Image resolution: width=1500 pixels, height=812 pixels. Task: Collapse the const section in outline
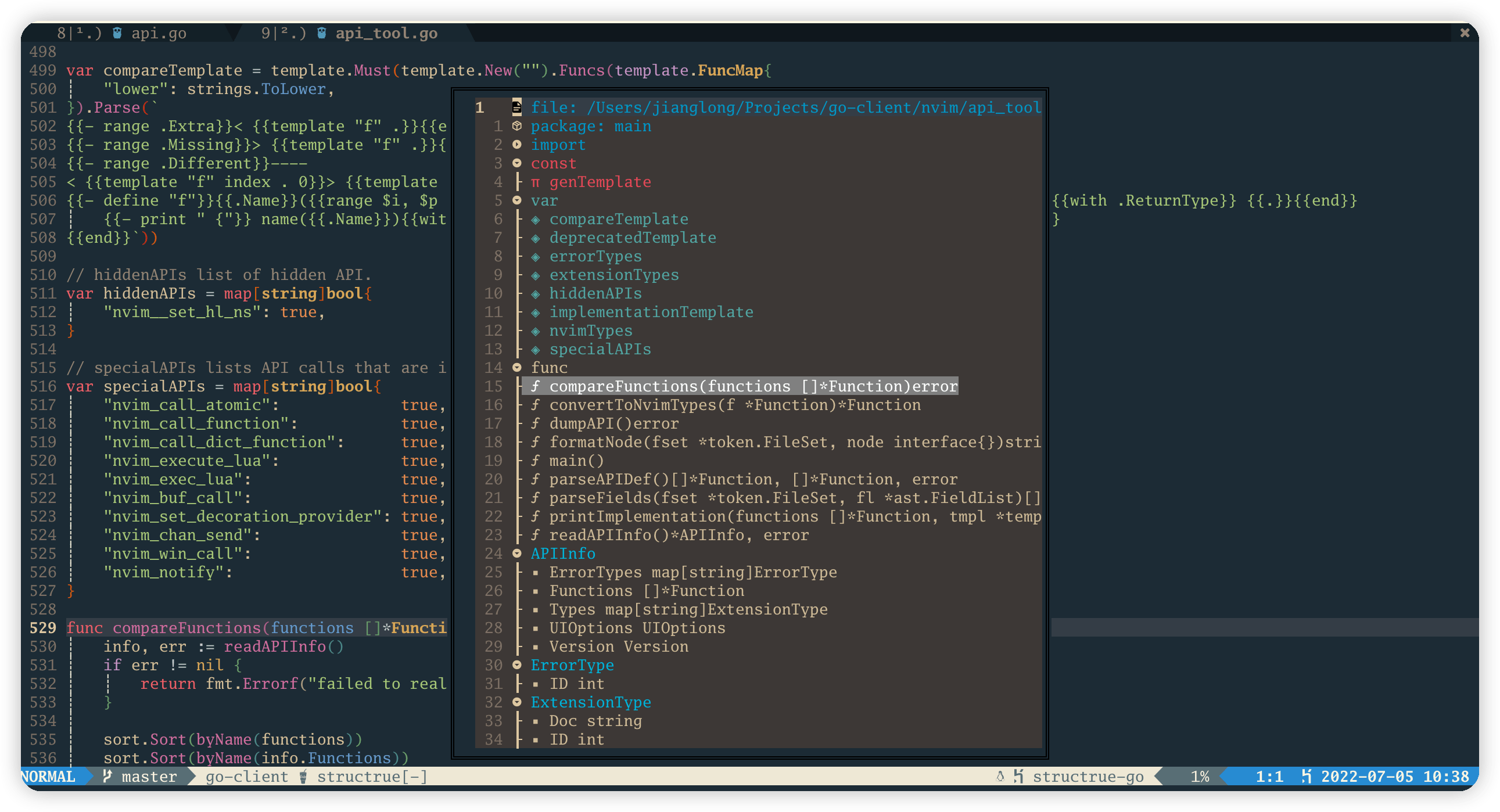click(x=516, y=163)
